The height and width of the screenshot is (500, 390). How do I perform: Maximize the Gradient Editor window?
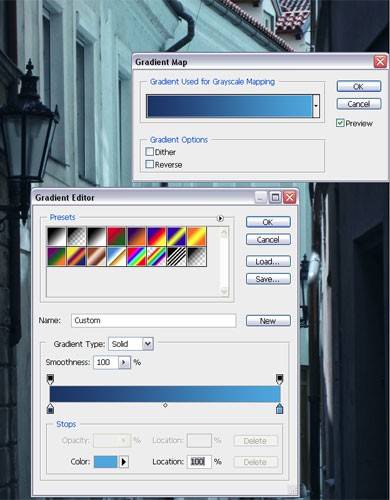click(275, 197)
